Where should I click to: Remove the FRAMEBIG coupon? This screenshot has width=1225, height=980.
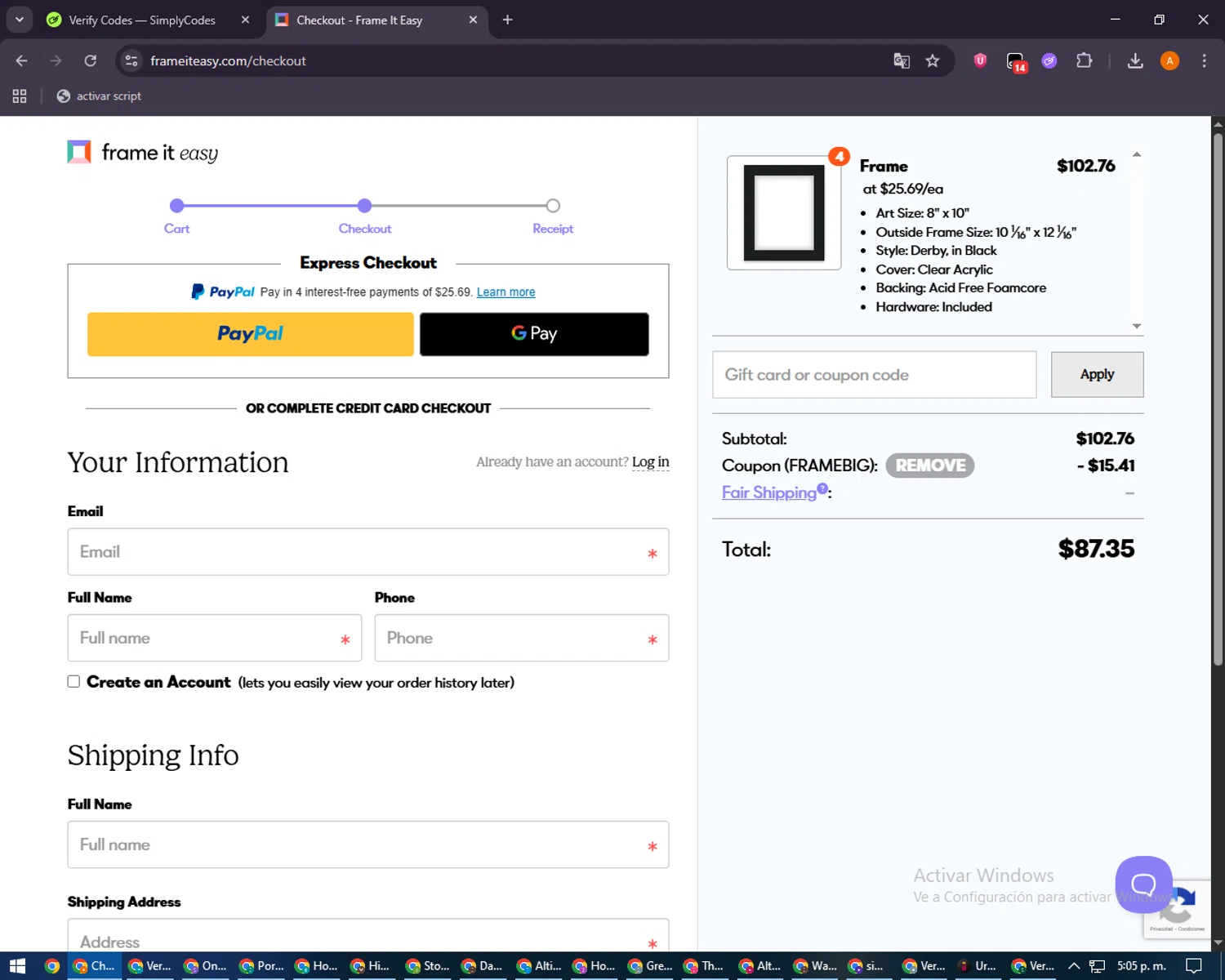[929, 465]
